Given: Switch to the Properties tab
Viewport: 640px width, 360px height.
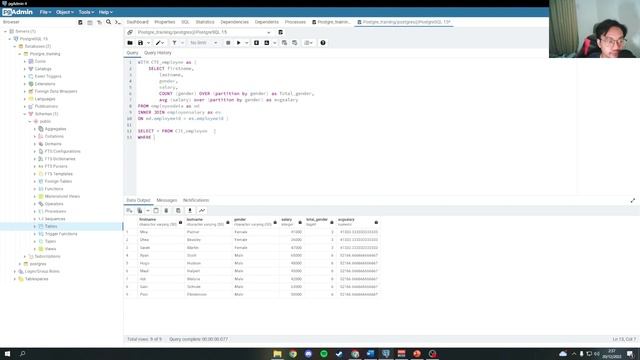Looking at the screenshot, I should 164,22.
